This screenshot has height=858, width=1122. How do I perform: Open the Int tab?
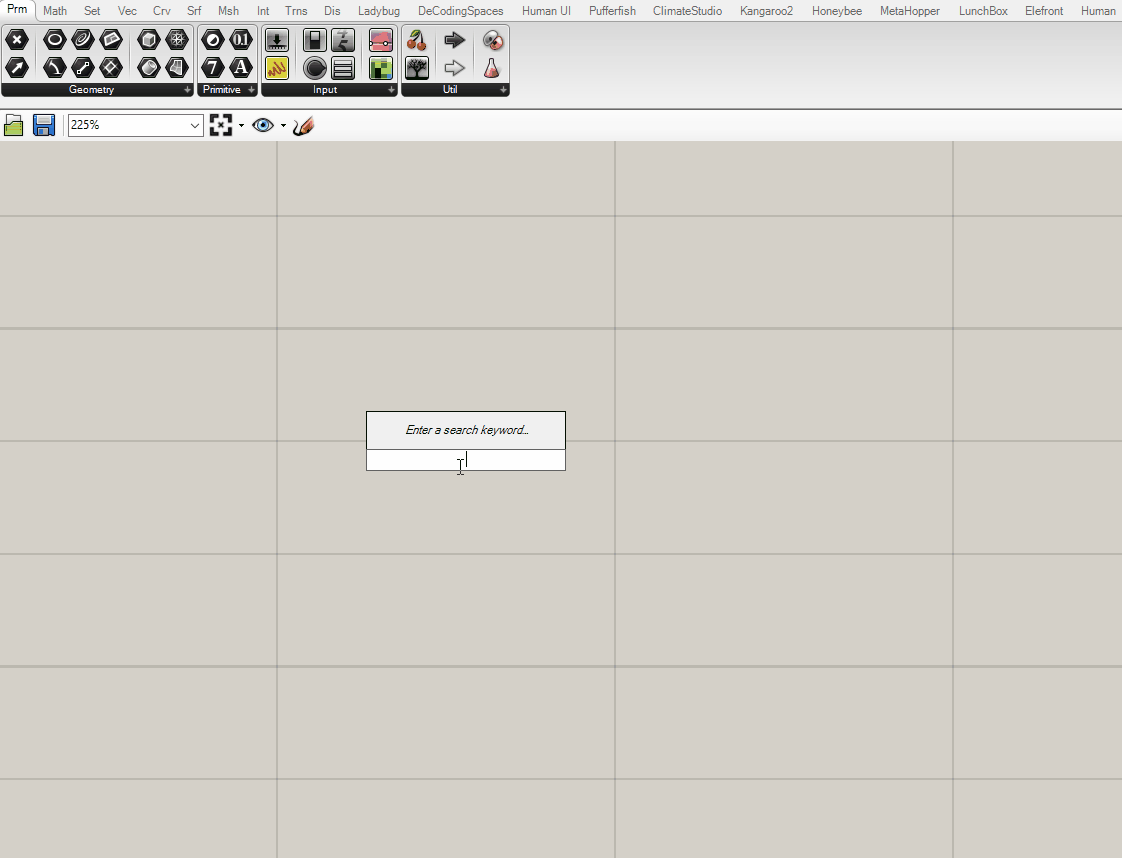263,11
